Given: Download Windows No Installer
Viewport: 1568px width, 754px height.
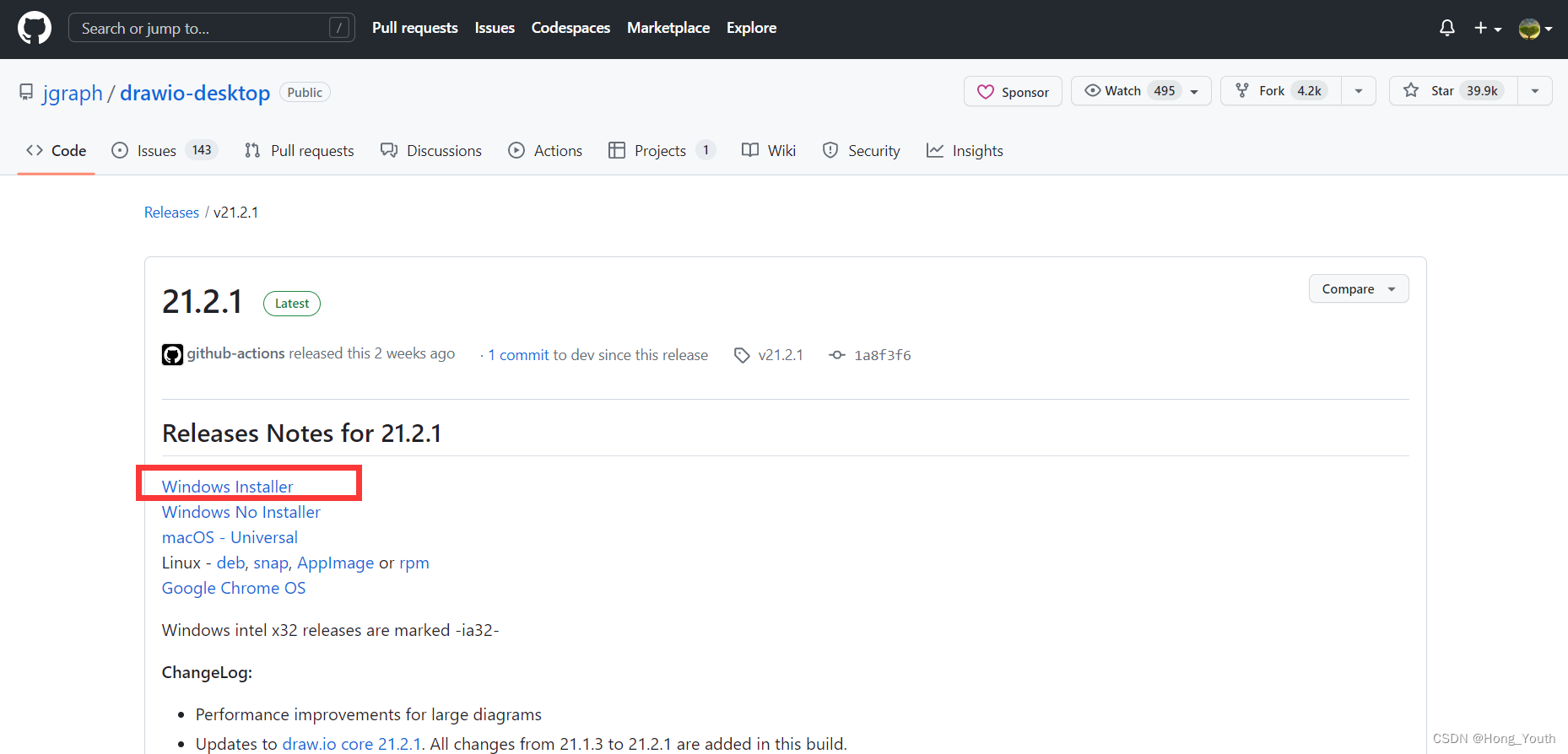Looking at the screenshot, I should (241, 512).
